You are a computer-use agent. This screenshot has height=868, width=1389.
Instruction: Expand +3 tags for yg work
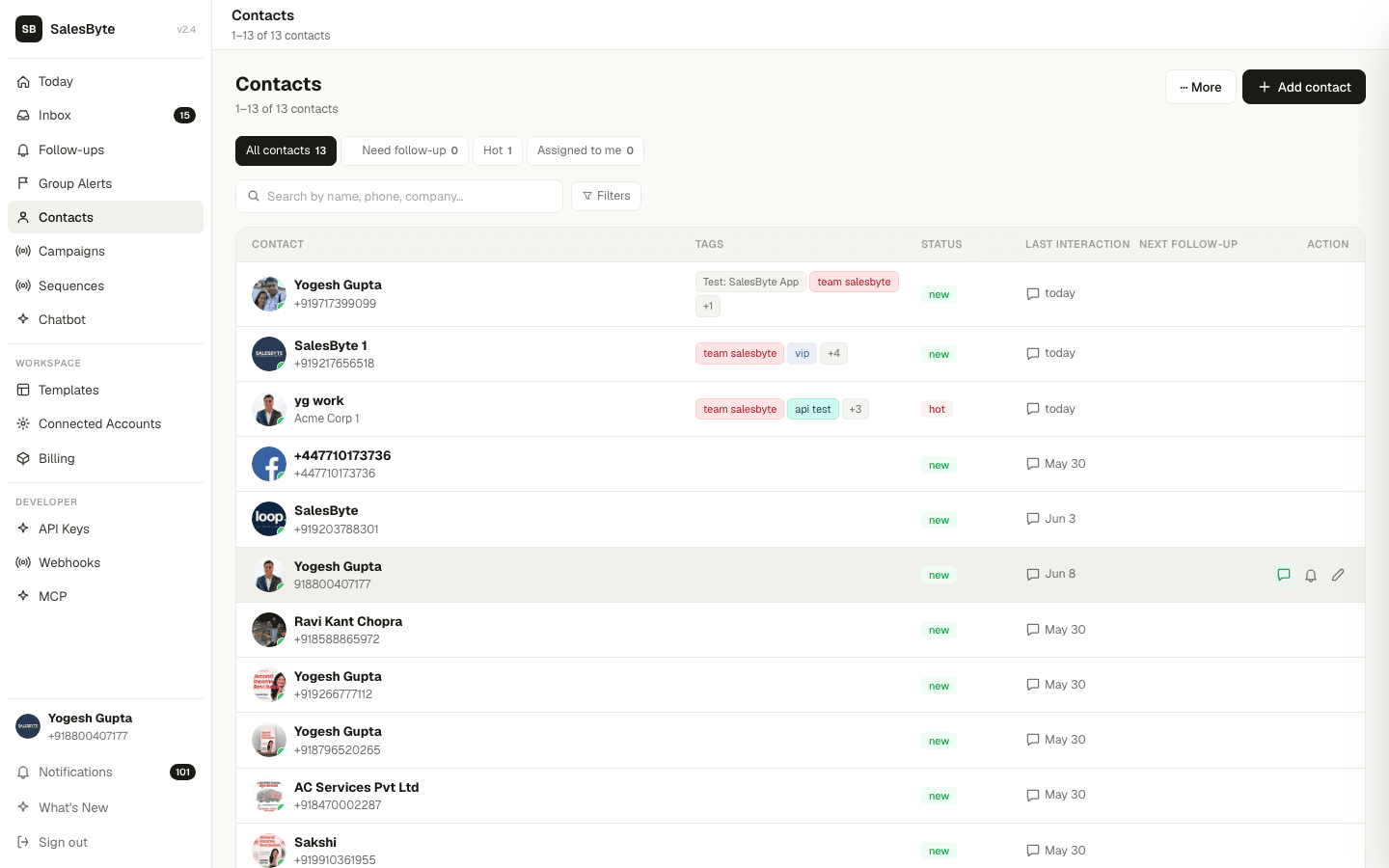pos(856,409)
